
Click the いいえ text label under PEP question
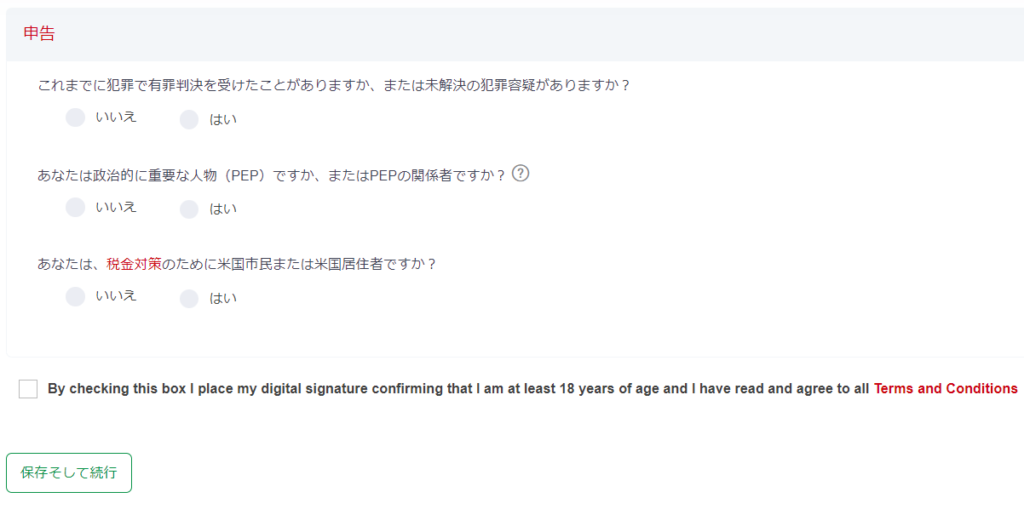pyautogui.click(x=116, y=207)
